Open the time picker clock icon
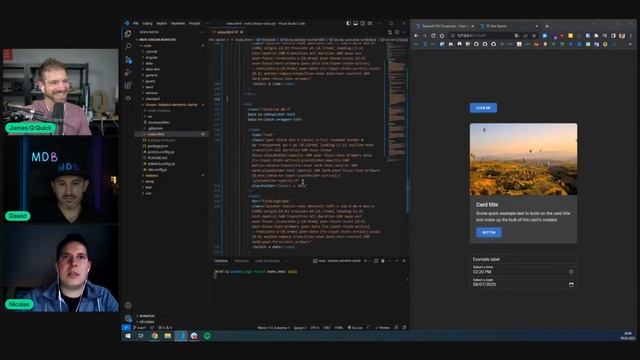640x360 pixels. [x=571, y=271]
